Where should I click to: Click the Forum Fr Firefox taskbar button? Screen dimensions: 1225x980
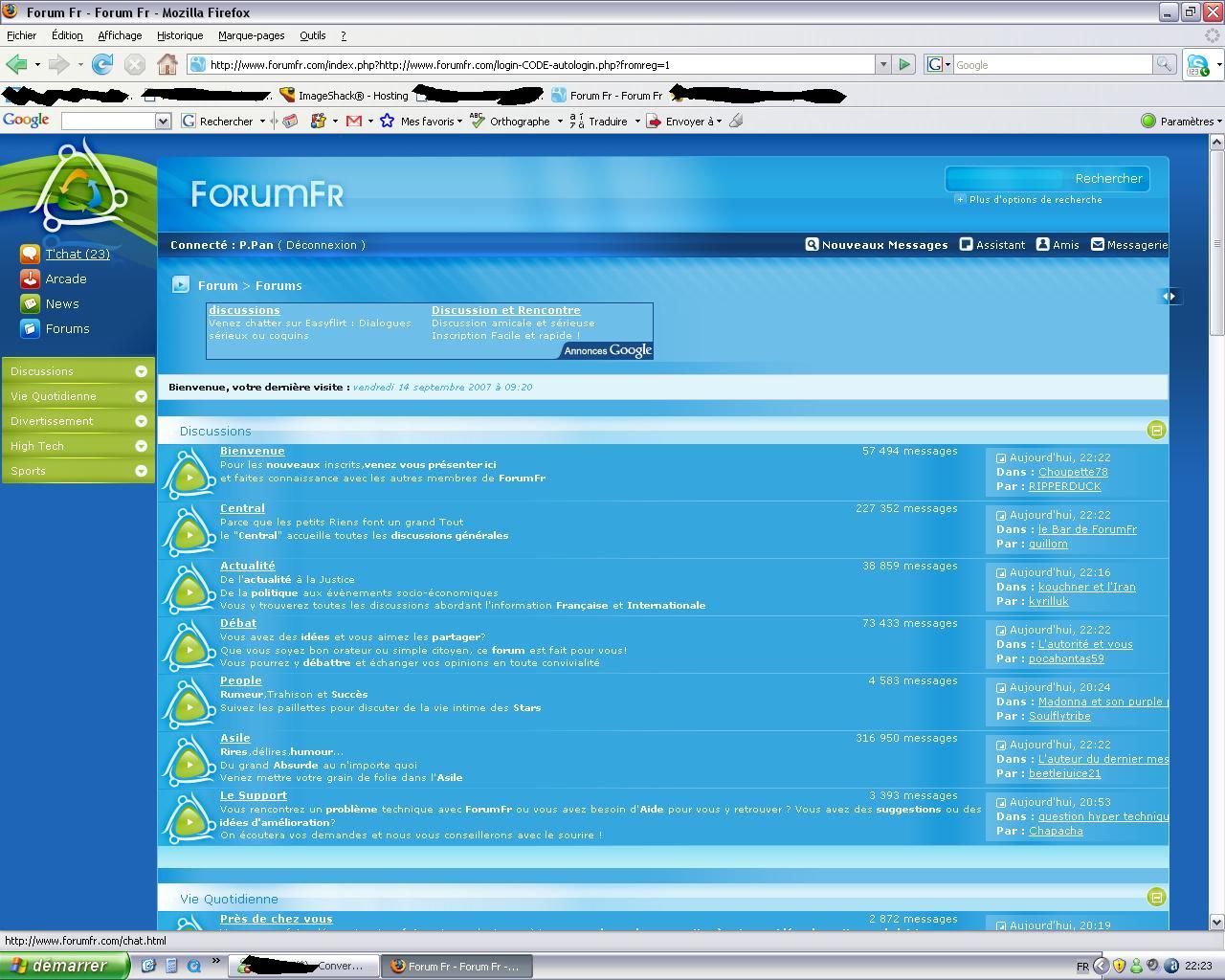pyautogui.click(x=457, y=966)
